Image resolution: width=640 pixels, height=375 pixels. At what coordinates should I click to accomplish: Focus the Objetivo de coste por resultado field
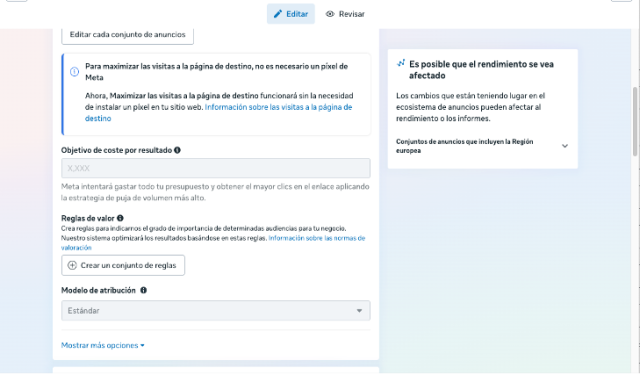216,168
